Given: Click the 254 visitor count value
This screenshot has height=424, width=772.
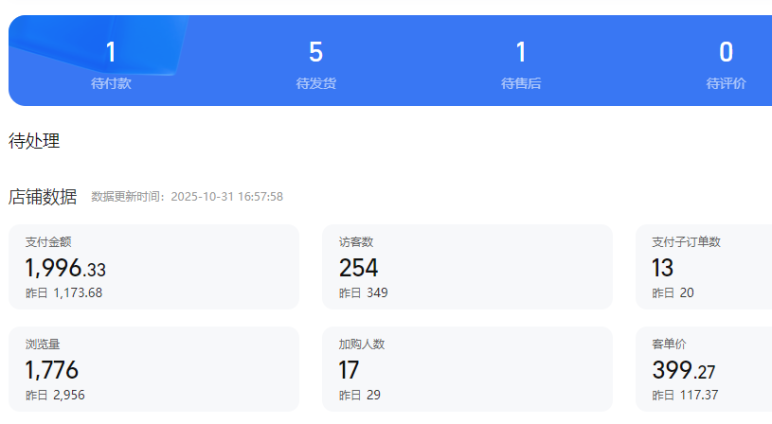Looking at the screenshot, I should point(358,268).
